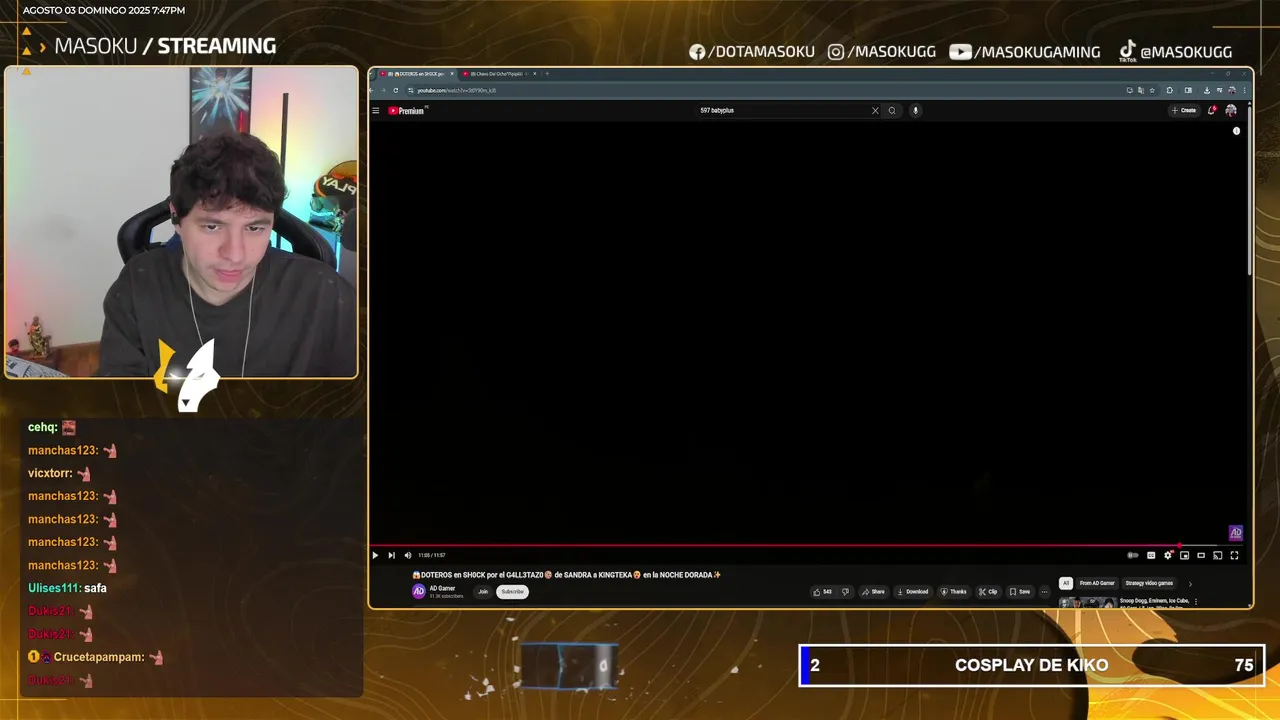The width and height of the screenshot is (1280, 720).
Task: Click the video title text
Action: point(567,575)
